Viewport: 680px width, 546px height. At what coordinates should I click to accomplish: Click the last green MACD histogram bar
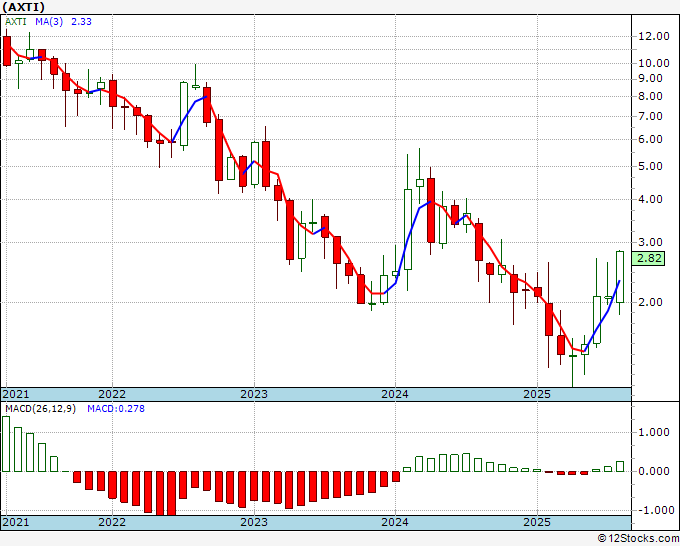tap(620, 467)
